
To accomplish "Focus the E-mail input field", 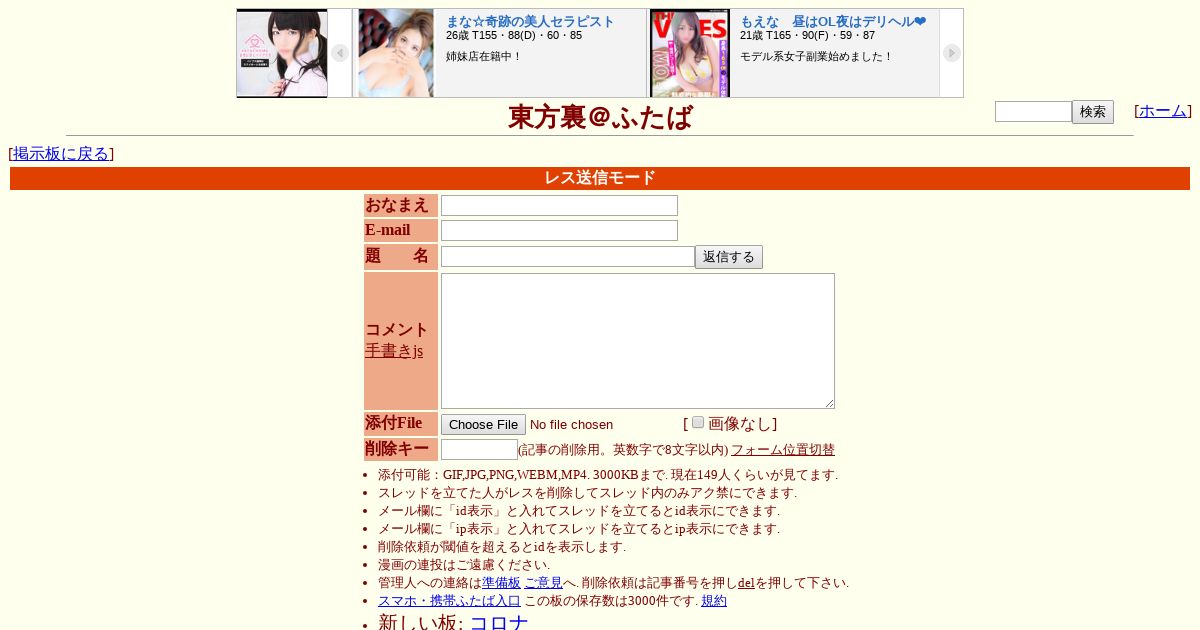I will pyautogui.click(x=559, y=231).
